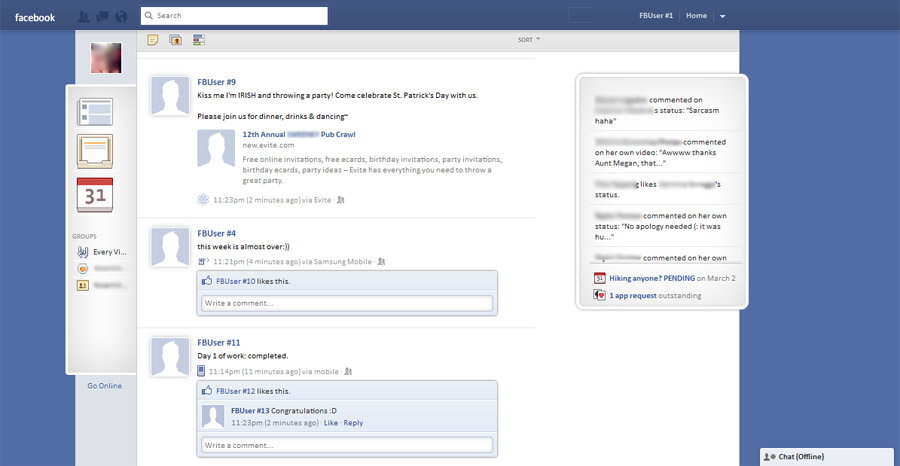Open FBUser #11 profile name

(x=219, y=343)
